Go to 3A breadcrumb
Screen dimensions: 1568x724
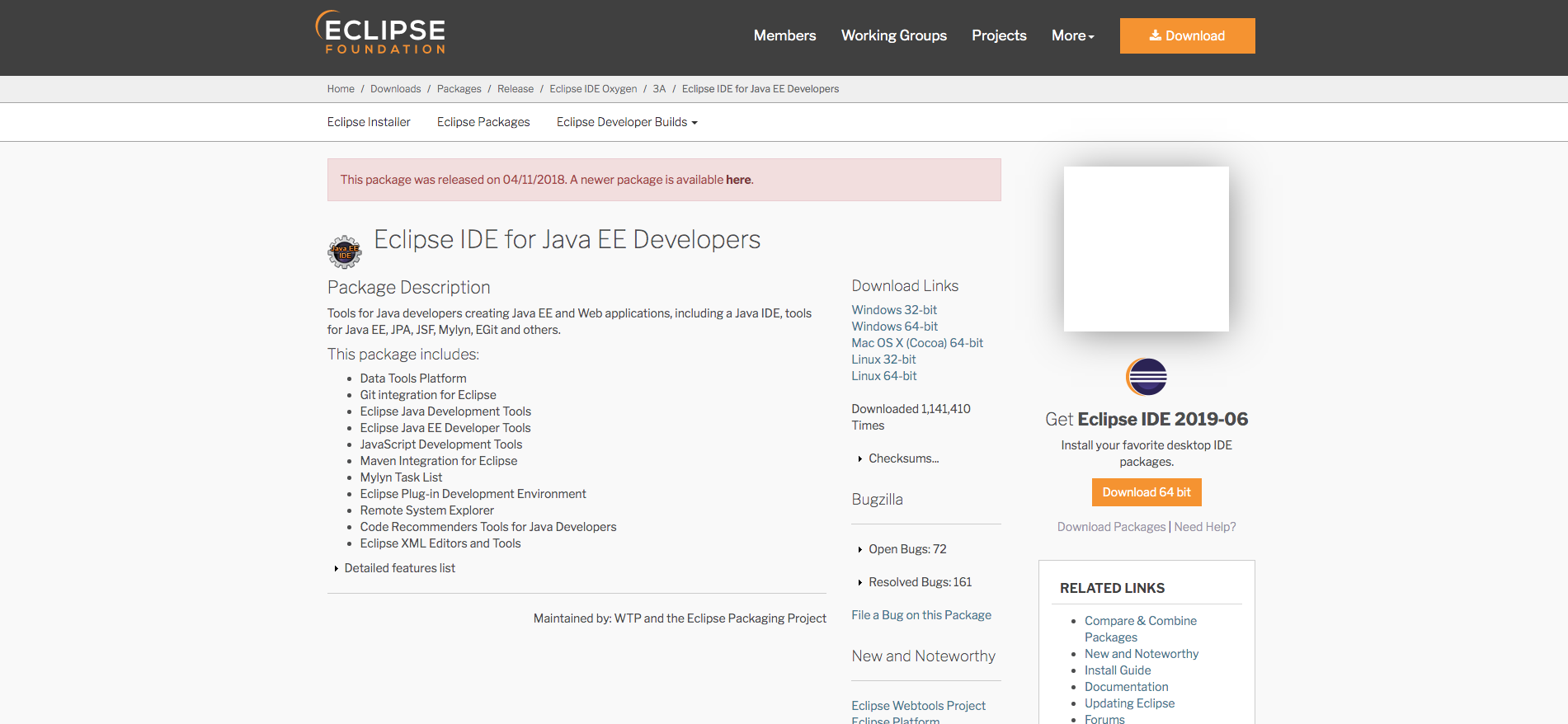pos(659,89)
